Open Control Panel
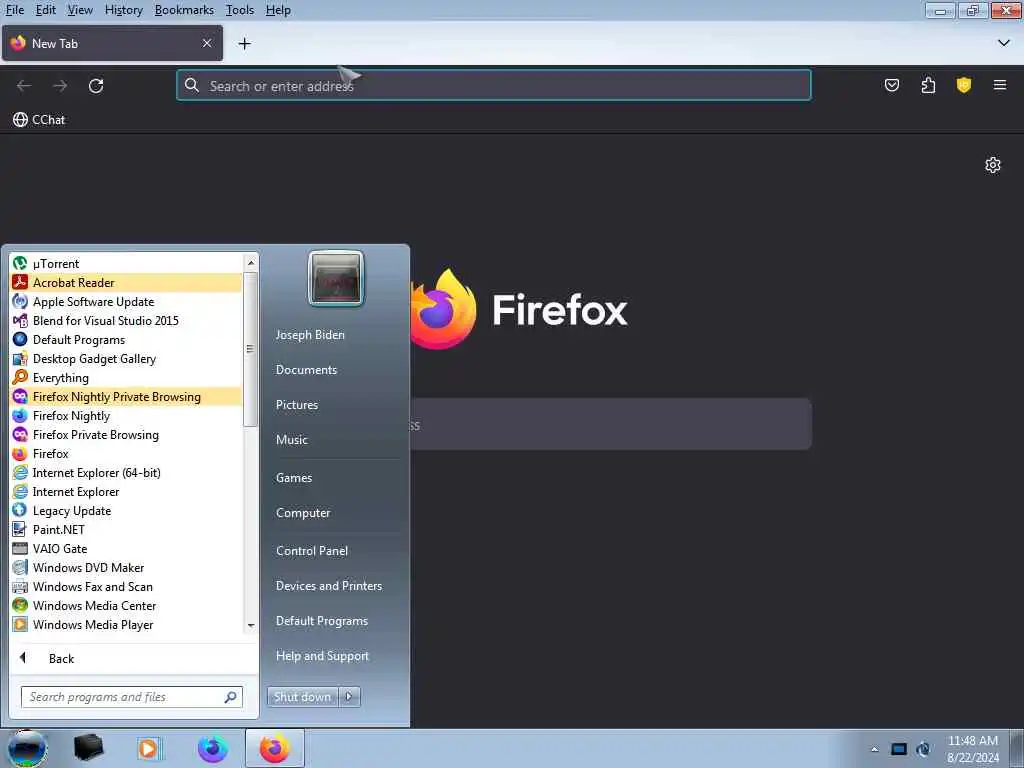 (x=312, y=551)
